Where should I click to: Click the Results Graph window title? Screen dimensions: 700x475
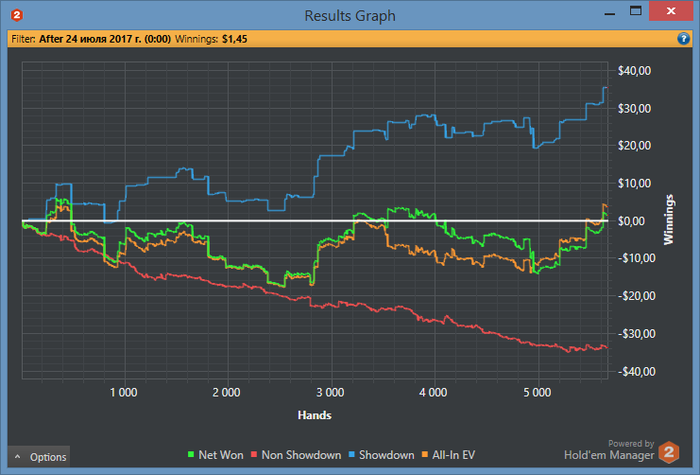350,16
